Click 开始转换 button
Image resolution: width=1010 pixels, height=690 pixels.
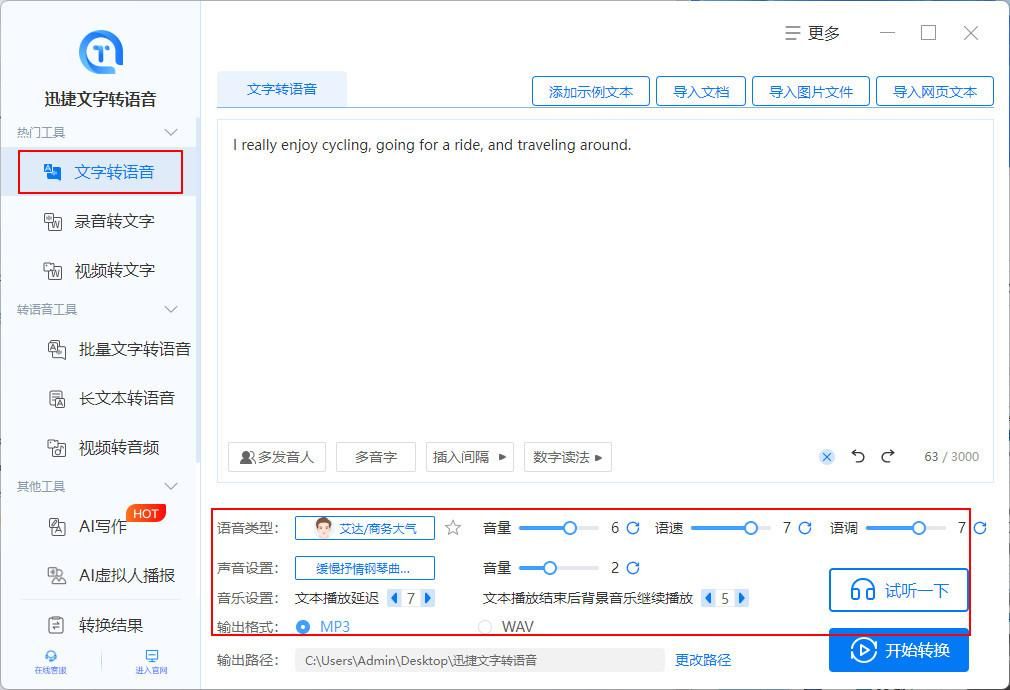click(899, 650)
